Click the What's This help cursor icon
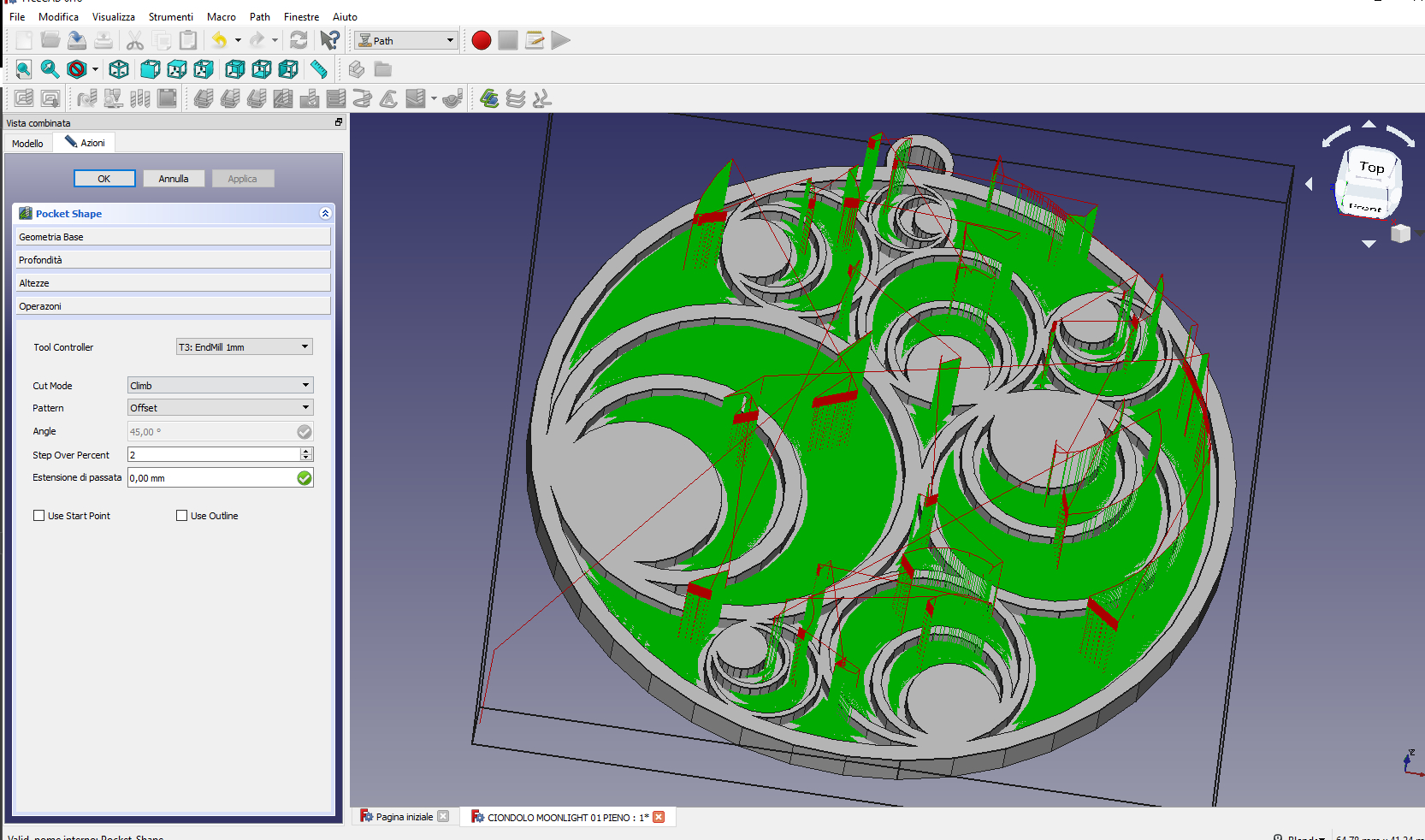This screenshot has width=1425, height=840. 330,40
